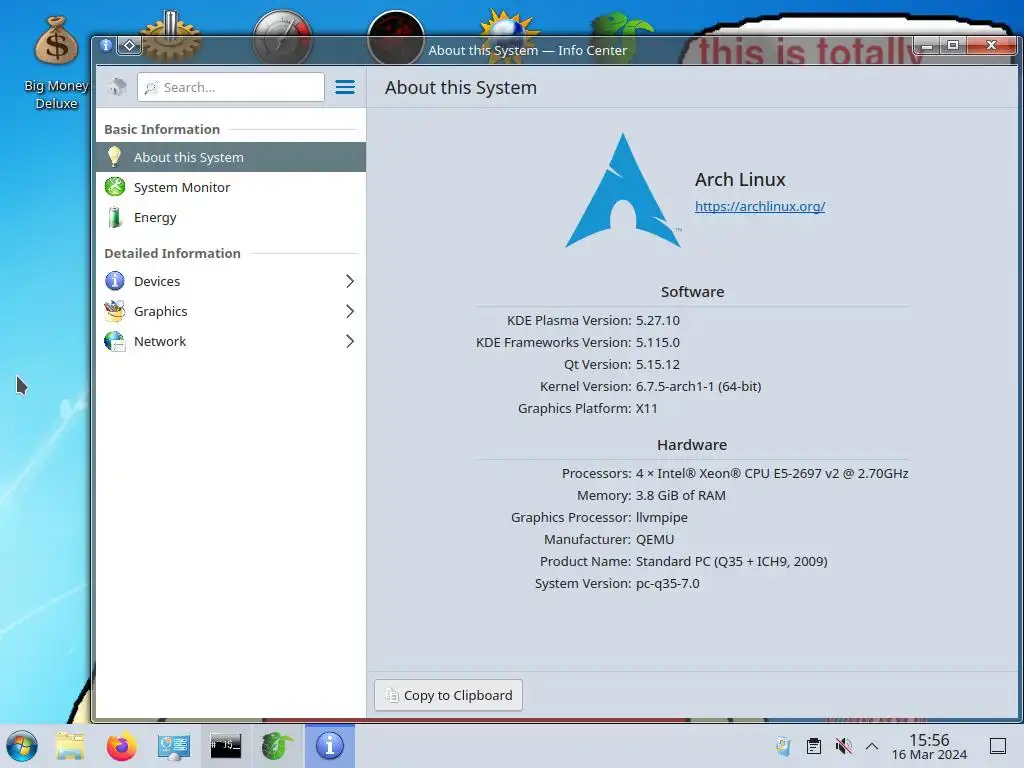Open the Network category
Image resolution: width=1024 pixels, height=768 pixels.
[x=231, y=342]
